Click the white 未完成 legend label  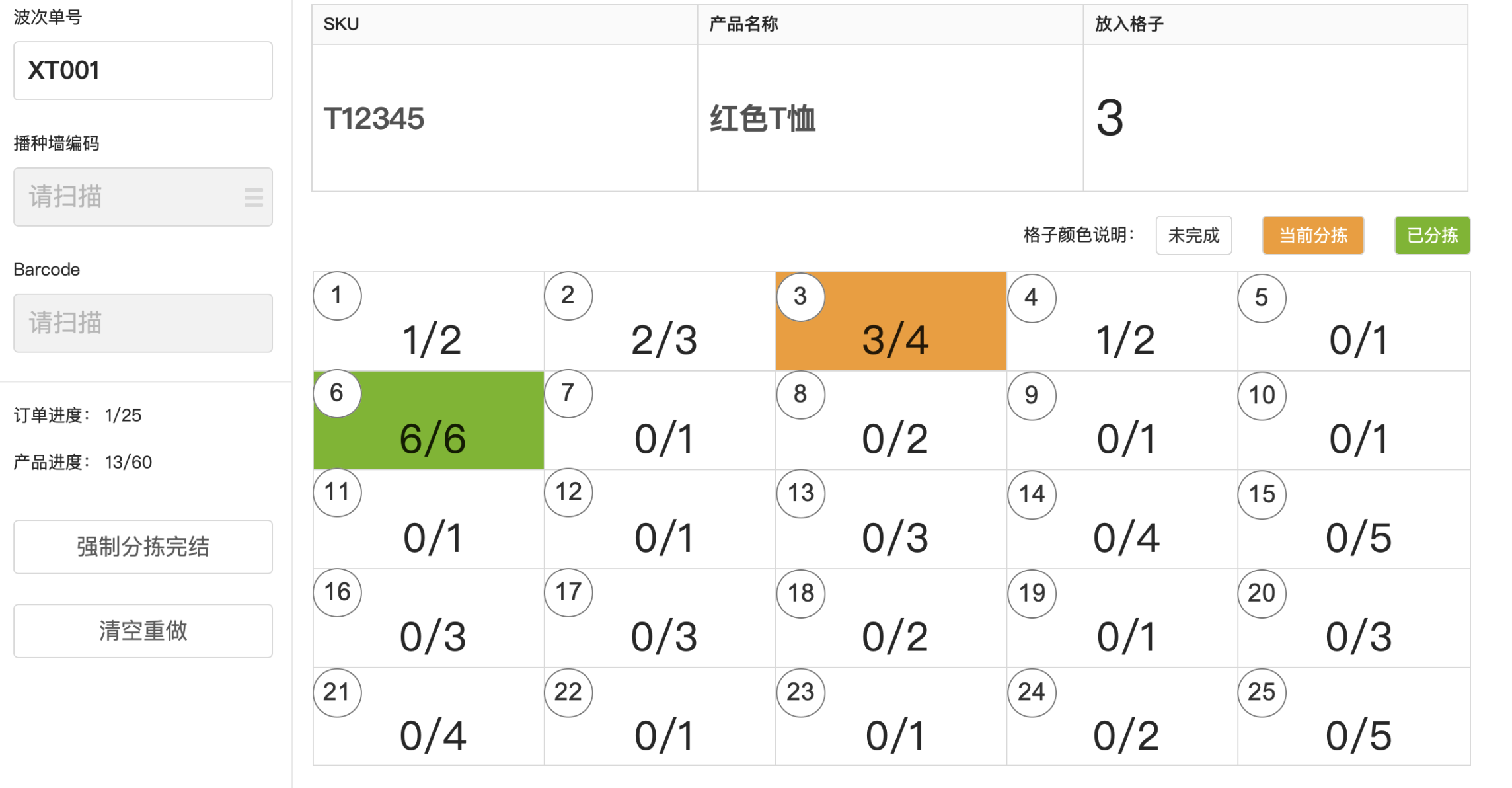[1193, 235]
